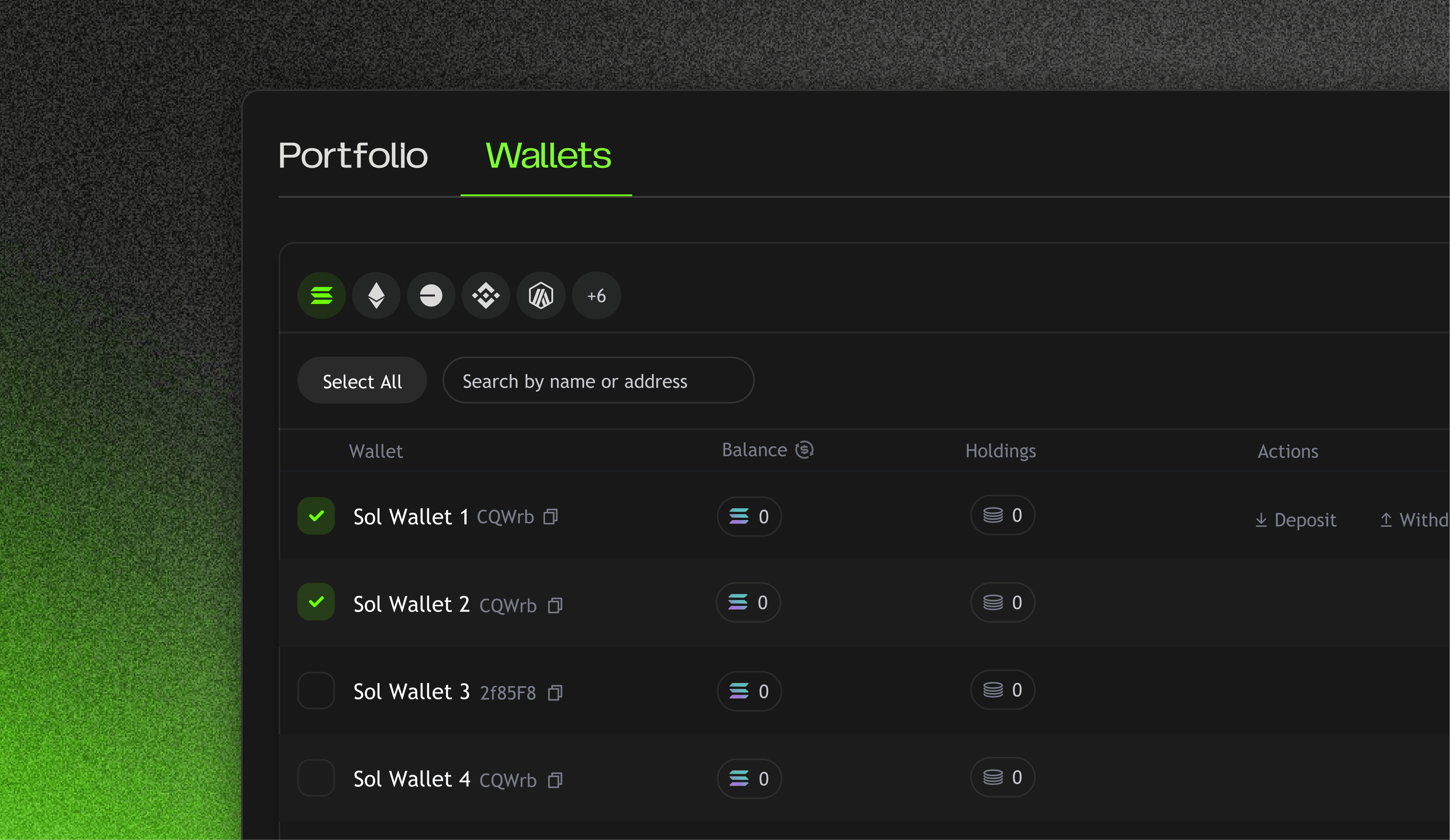Viewport: 1450px width, 840px height.
Task: Click Deposit for Sol Wallet 1
Action: tap(1296, 520)
